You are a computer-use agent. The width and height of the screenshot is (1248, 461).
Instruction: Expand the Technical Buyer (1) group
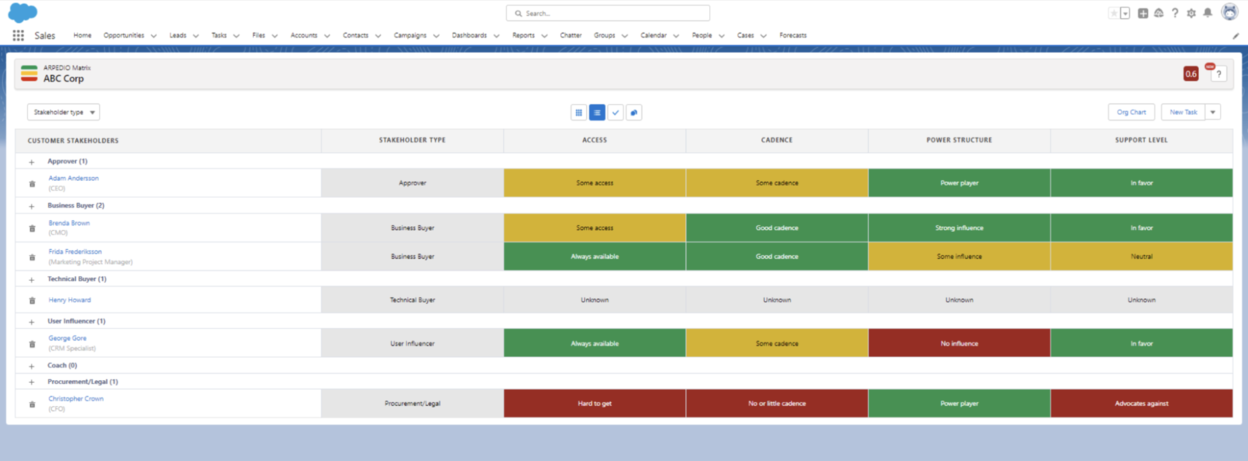[x=32, y=279]
